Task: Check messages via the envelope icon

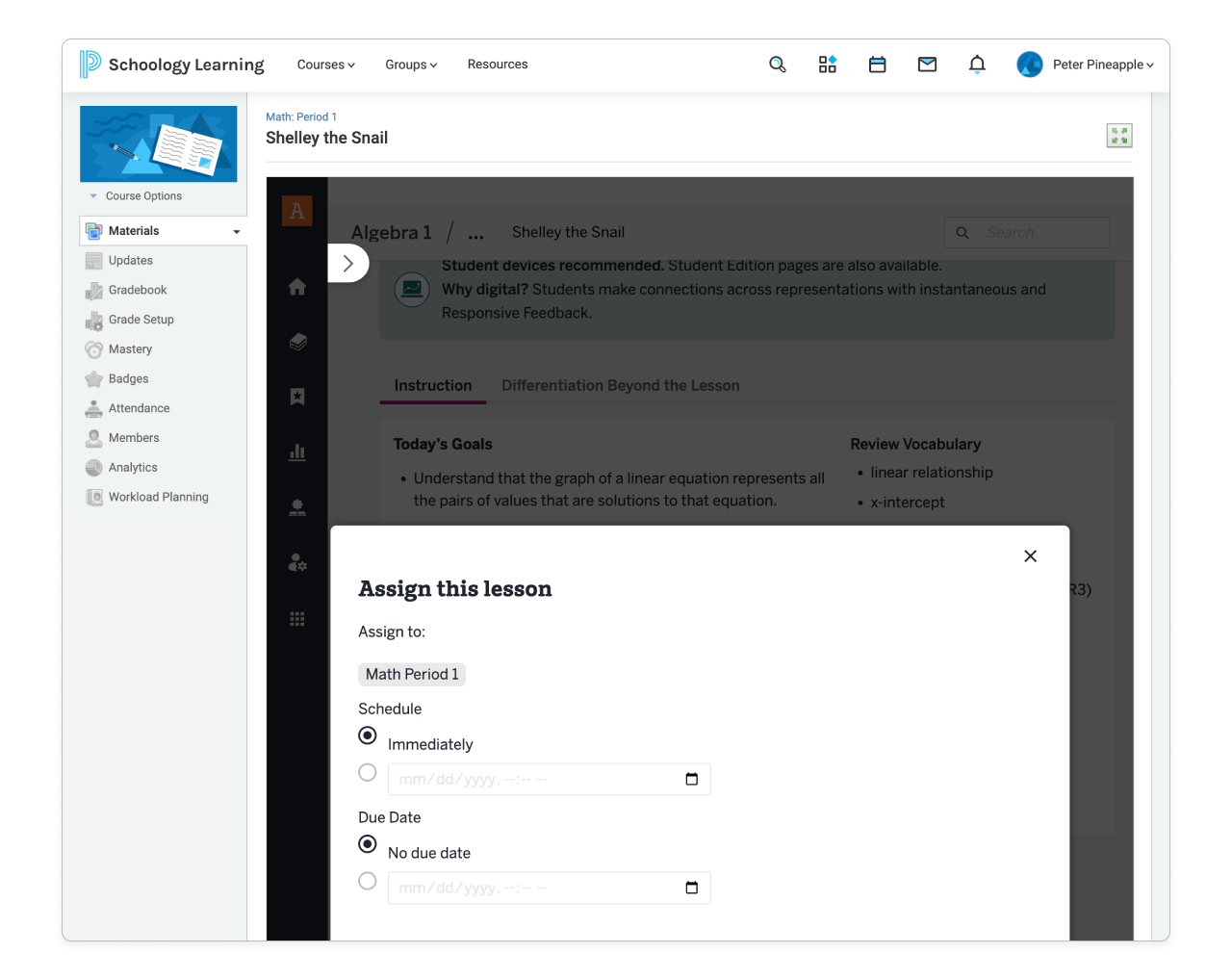Action: pyautogui.click(x=927, y=64)
